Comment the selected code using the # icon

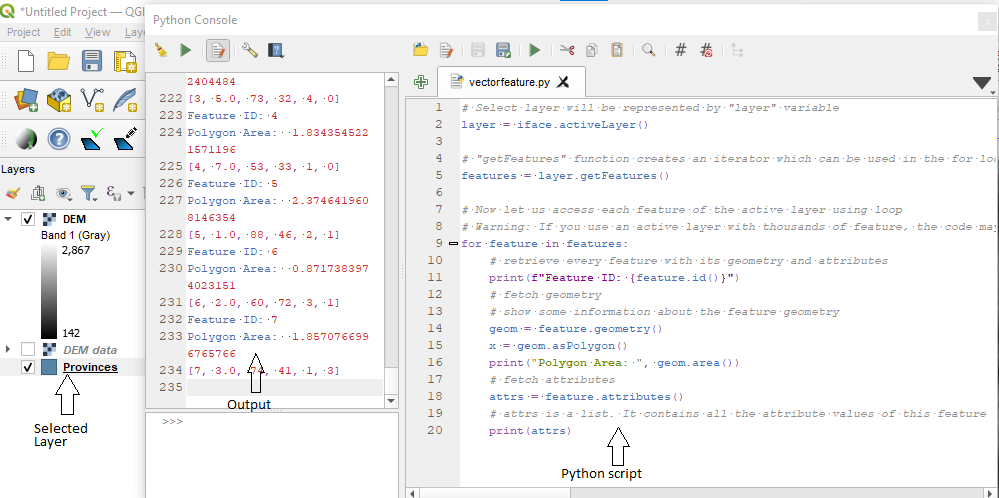[681, 49]
